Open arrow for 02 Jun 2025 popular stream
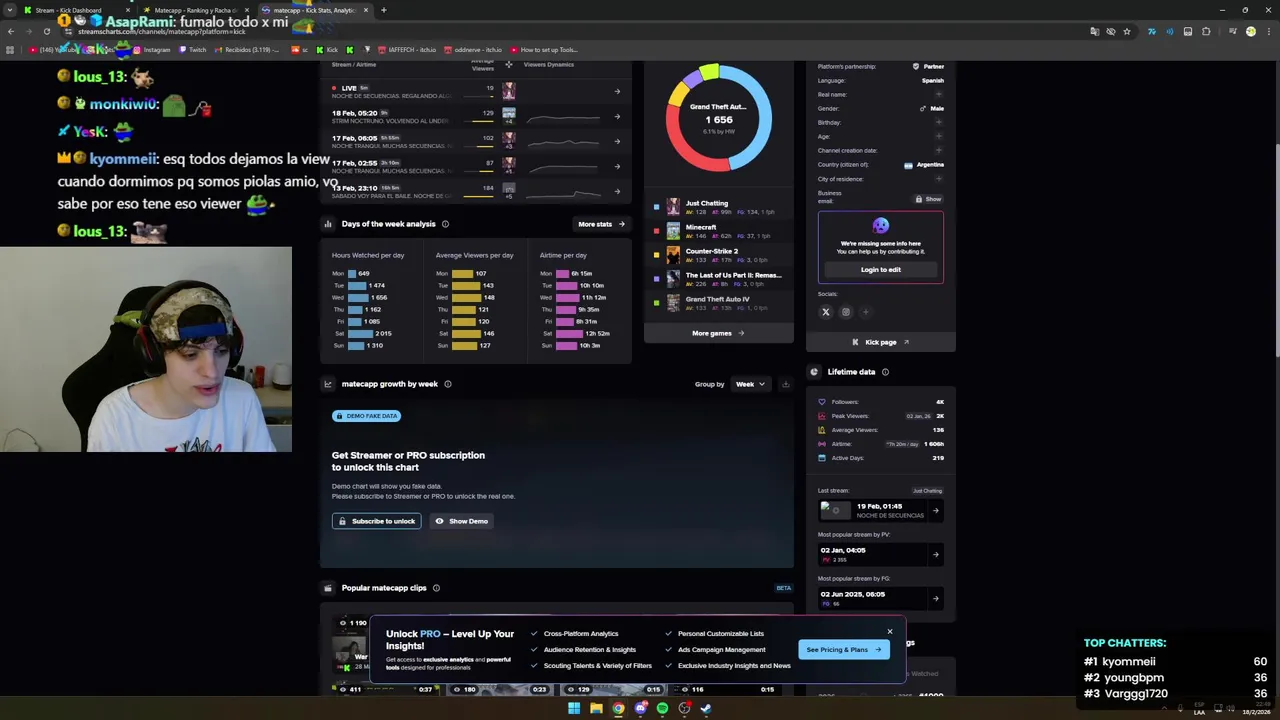 (x=936, y=599)
